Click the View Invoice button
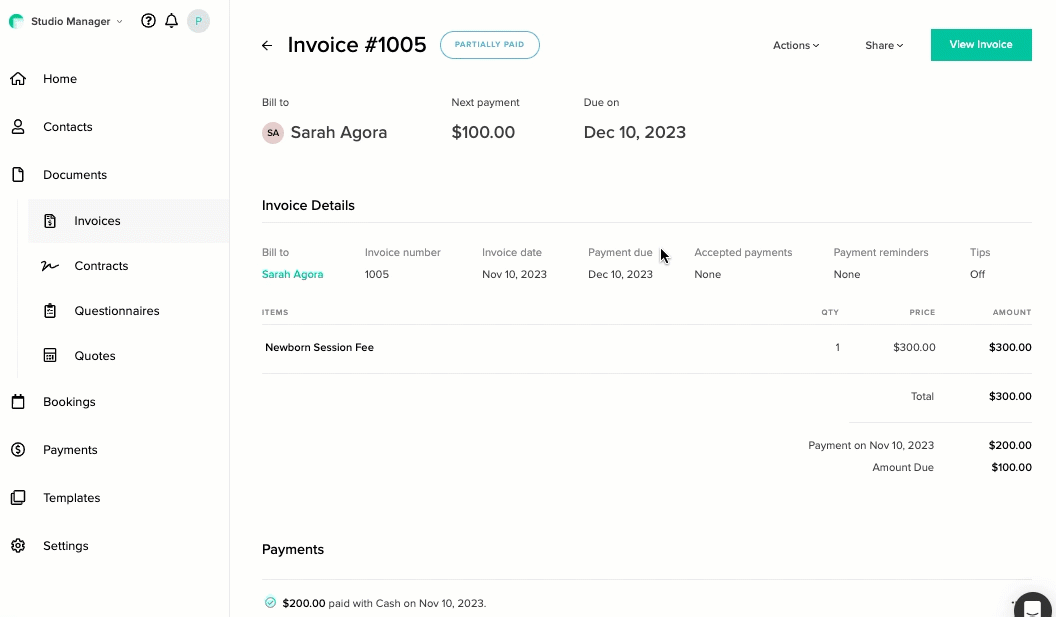1056x617 pixels. coord(981,45)
